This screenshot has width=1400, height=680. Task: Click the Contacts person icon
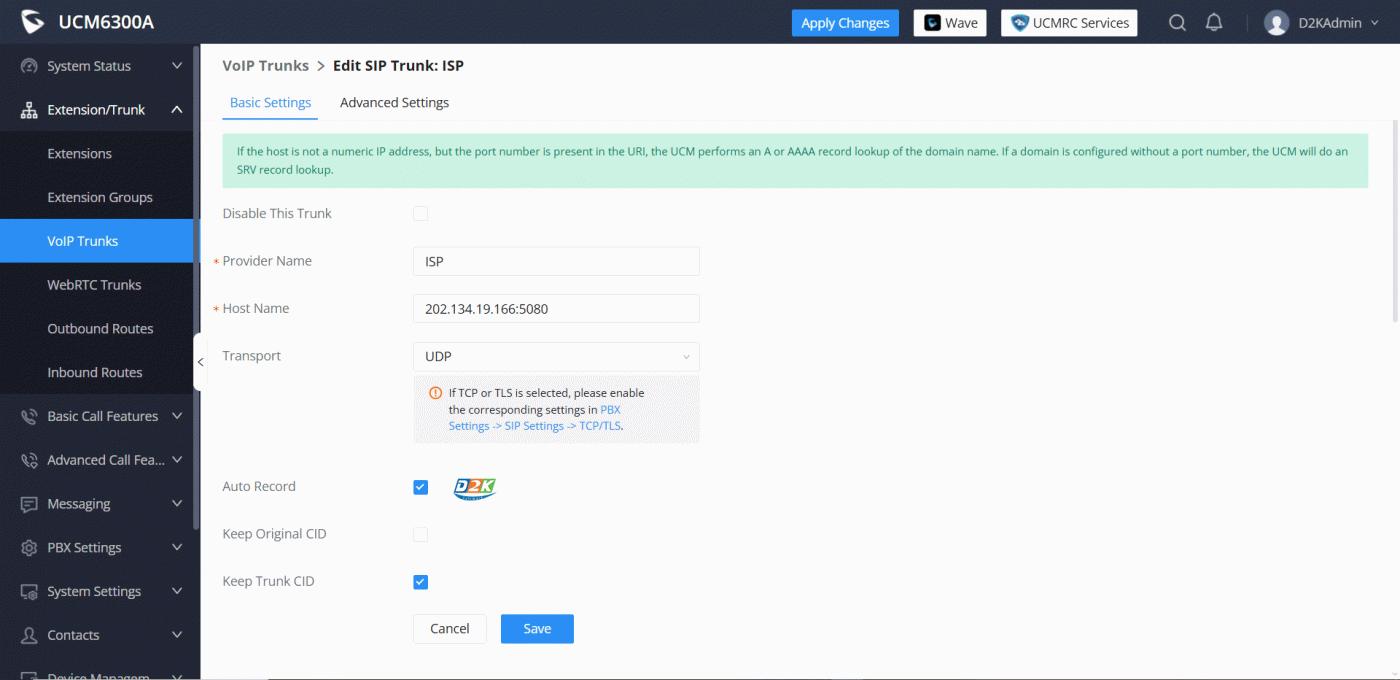pyautogui.click(x=29, y=635)
